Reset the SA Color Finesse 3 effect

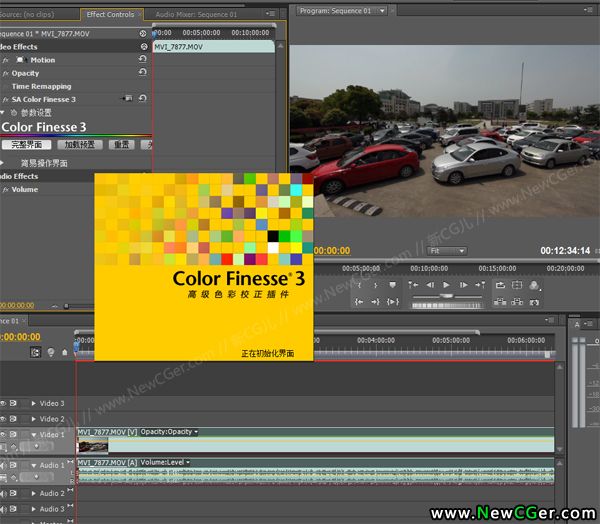(142, 98)
